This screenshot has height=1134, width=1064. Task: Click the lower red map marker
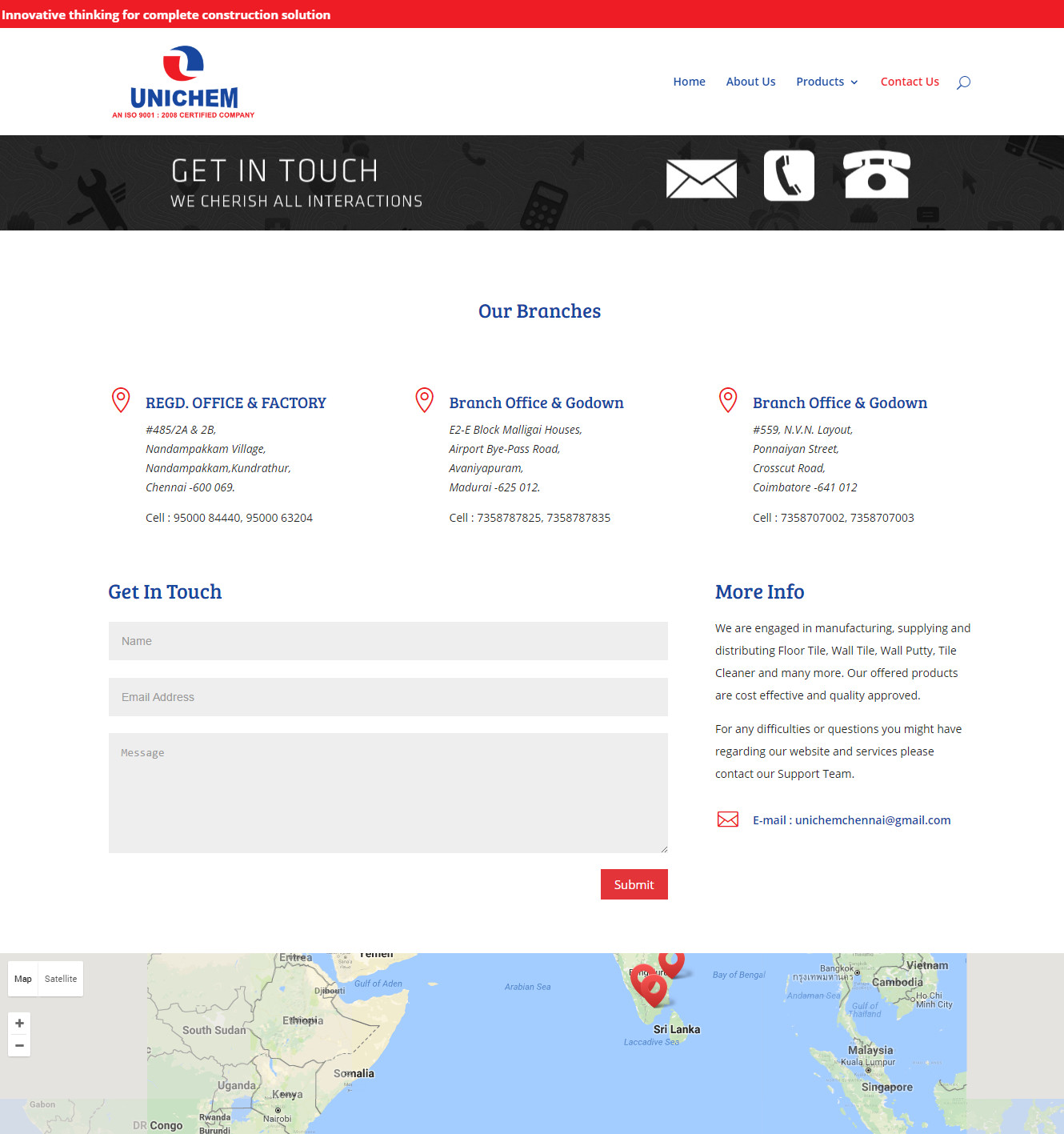pos(654,991)
